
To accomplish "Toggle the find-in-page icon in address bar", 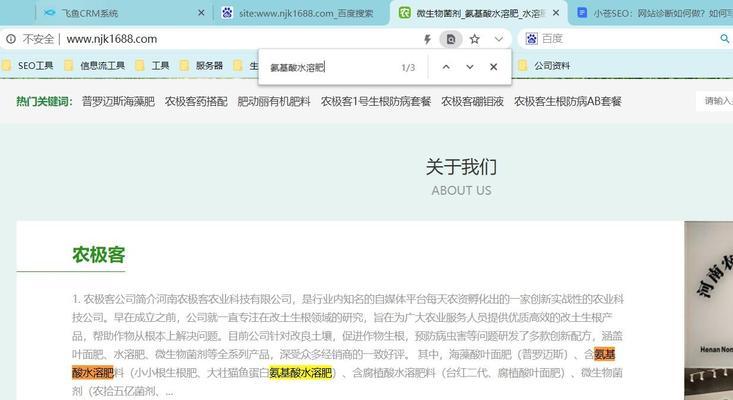I will point(451,39).
